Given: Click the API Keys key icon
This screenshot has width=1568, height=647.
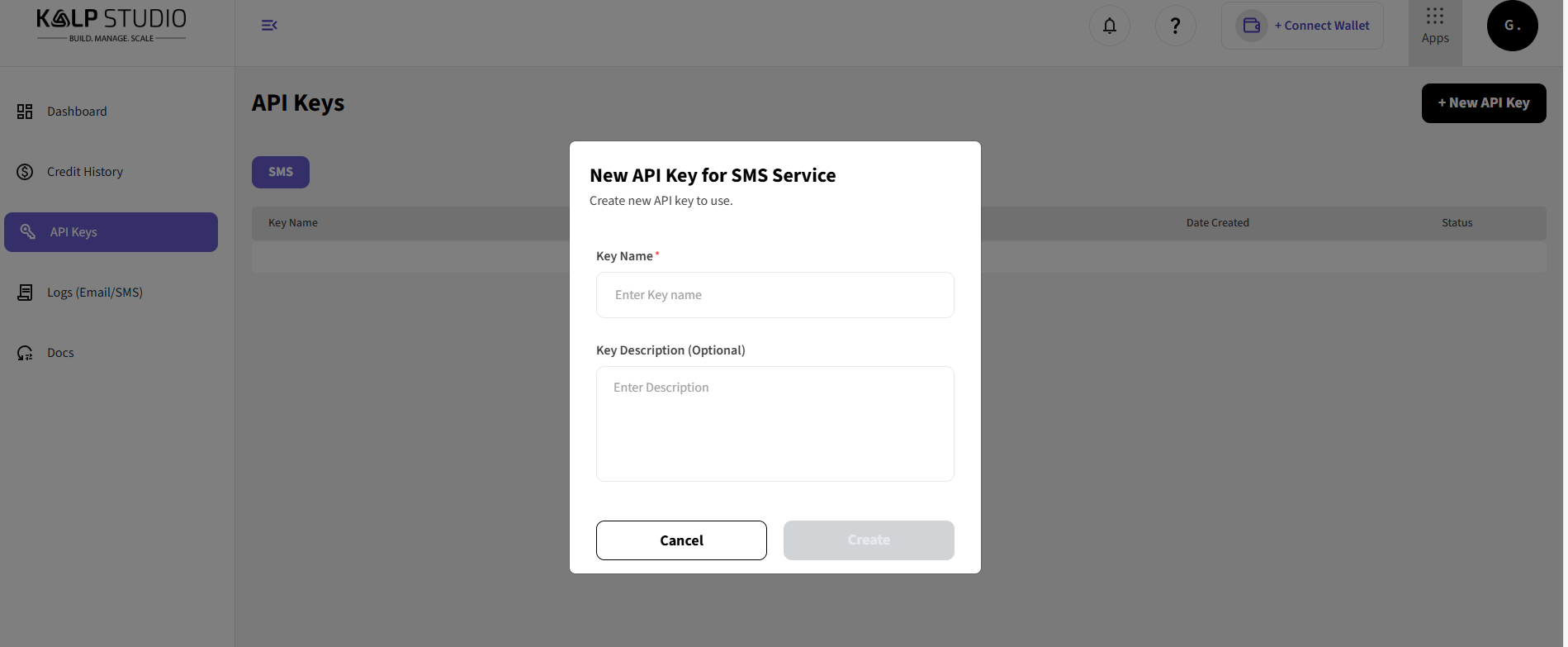Looking at the screenshot, I should click(28, 232).
